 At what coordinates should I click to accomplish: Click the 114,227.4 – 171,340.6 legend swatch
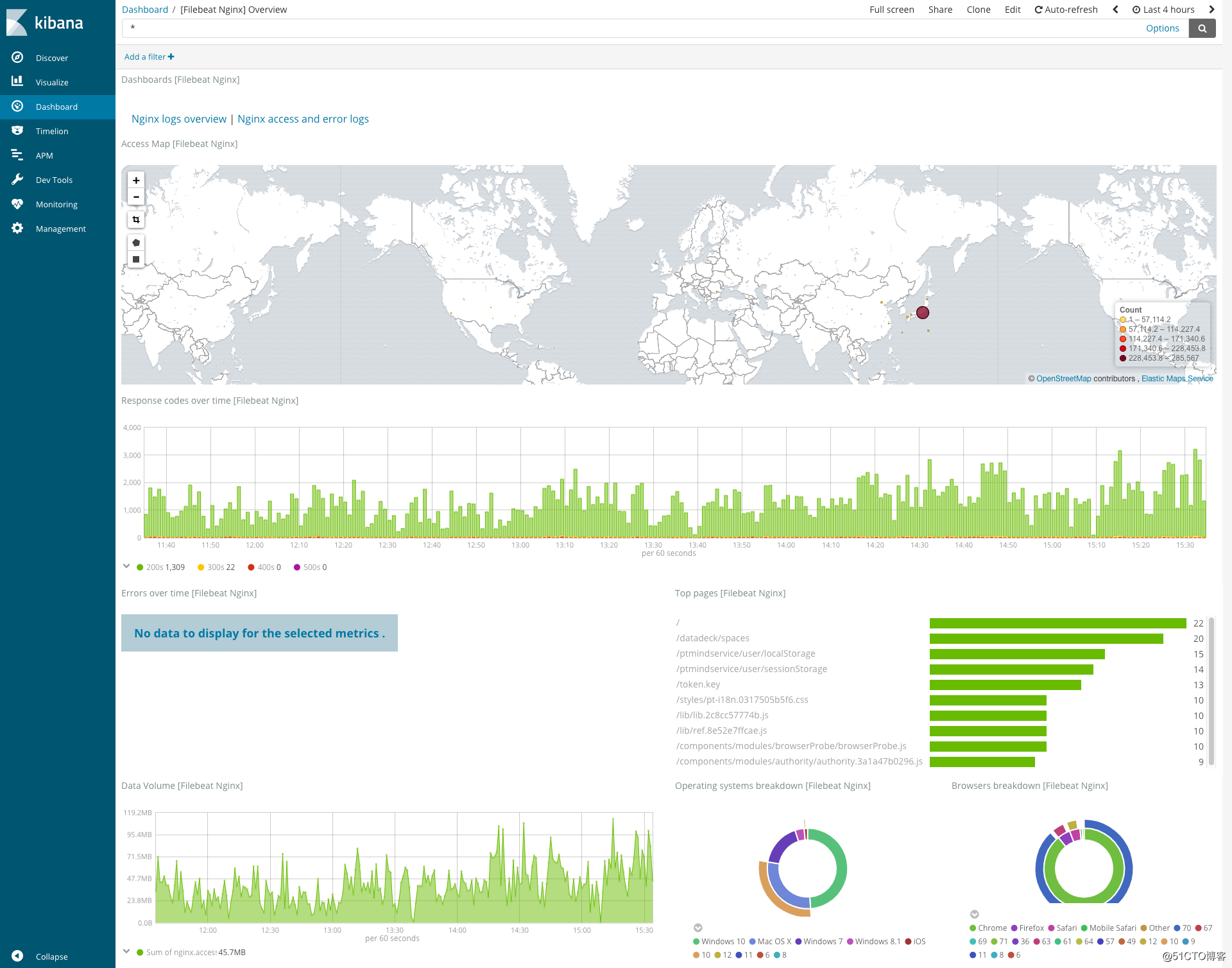click(x=1123, y=339)
